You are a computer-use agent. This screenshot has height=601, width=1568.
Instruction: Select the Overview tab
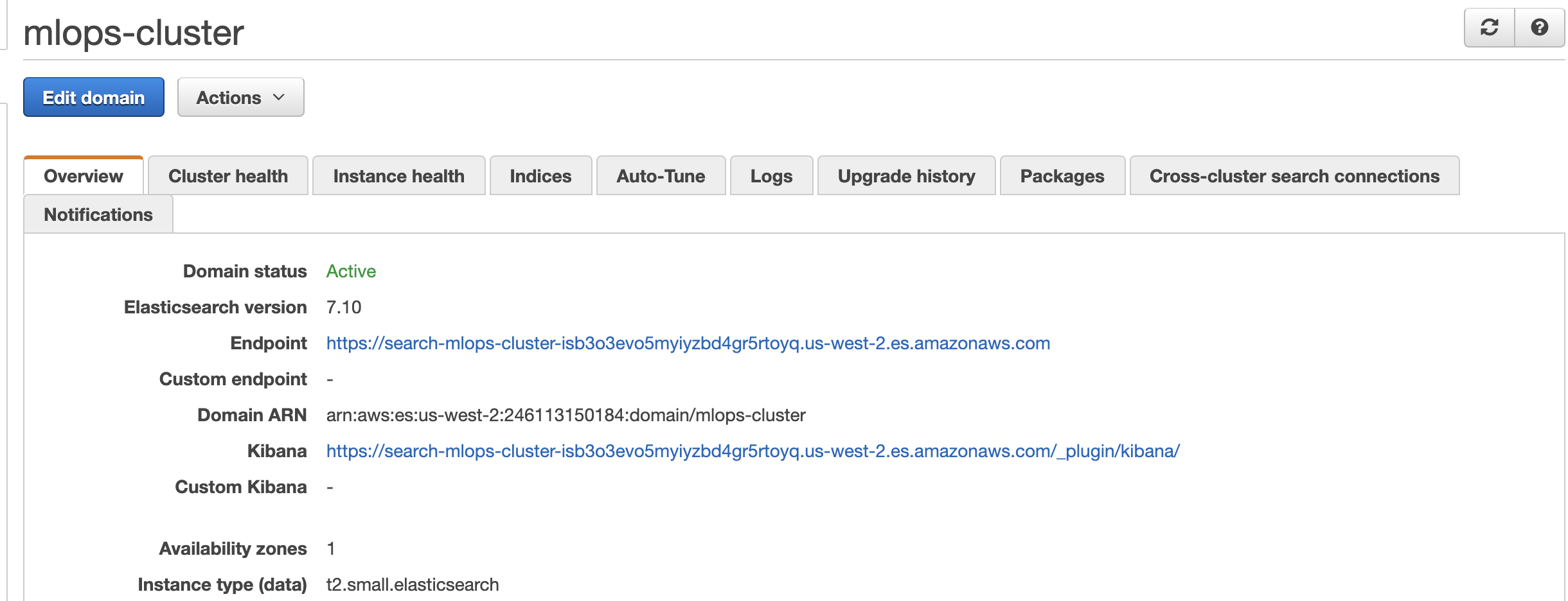pos(84,176)
